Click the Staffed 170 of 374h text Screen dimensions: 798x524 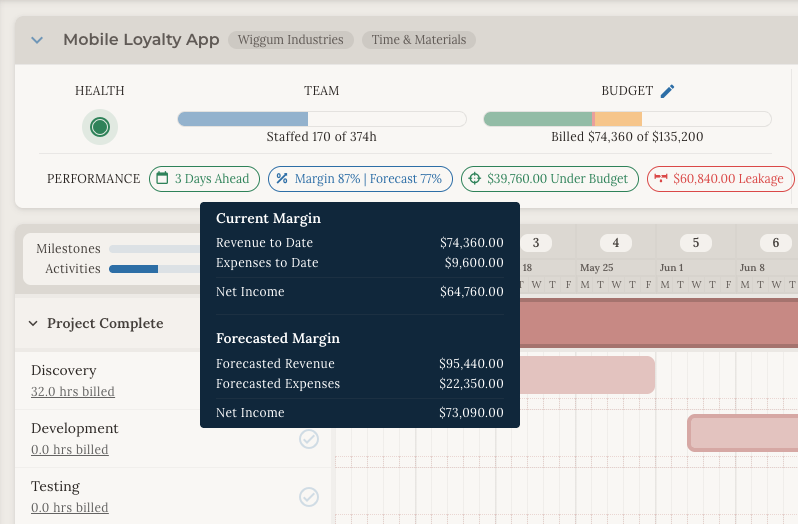322,137
